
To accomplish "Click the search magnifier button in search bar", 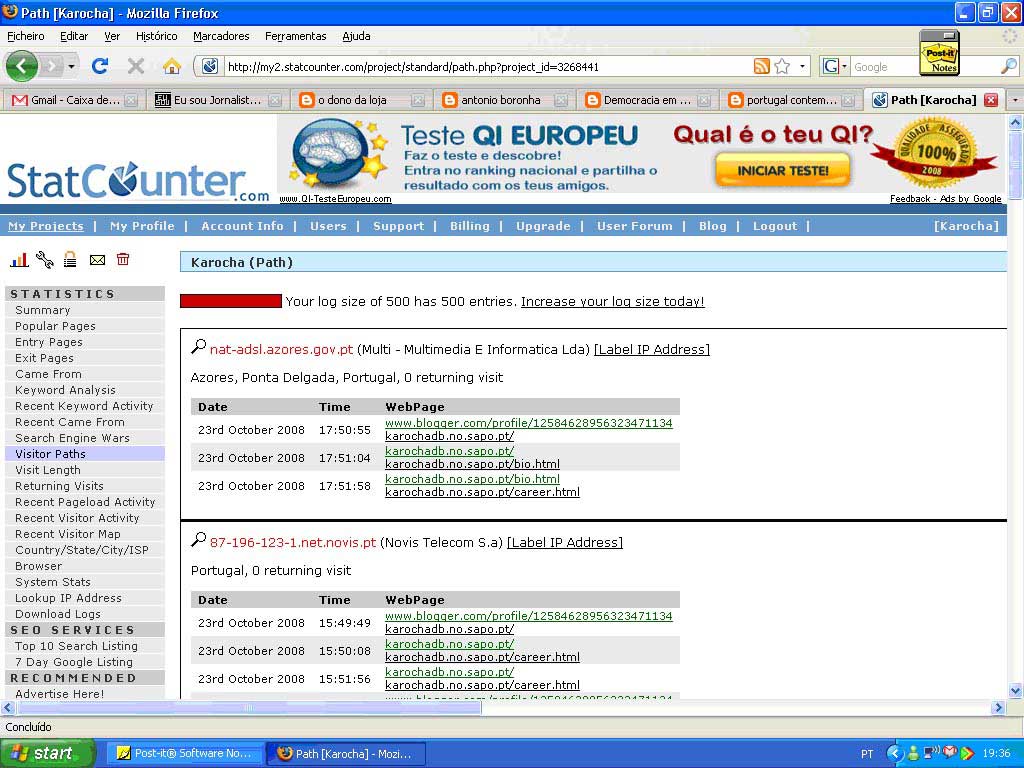I will click(x=1009, y=66).
